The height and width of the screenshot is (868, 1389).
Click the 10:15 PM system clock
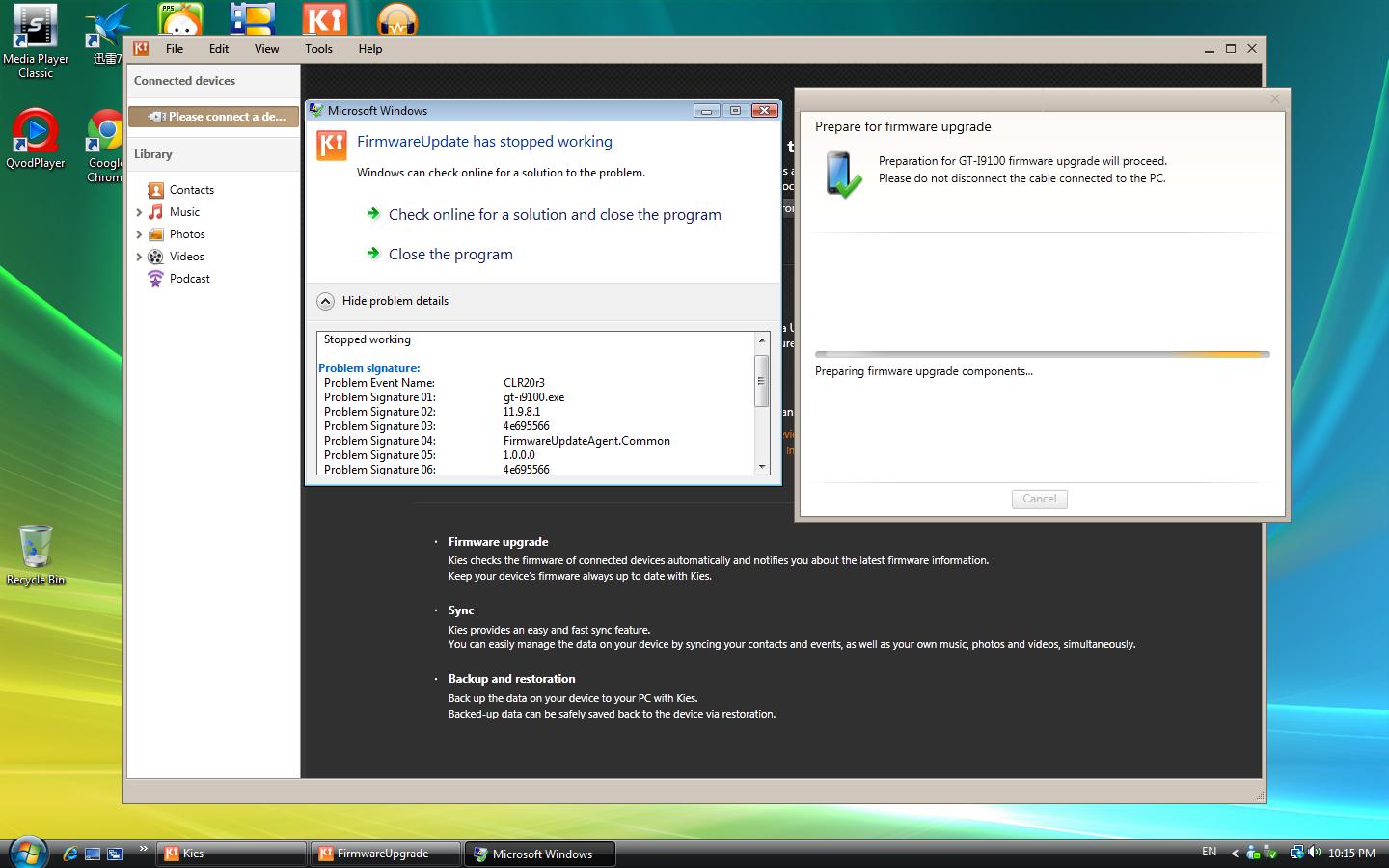1351,854
